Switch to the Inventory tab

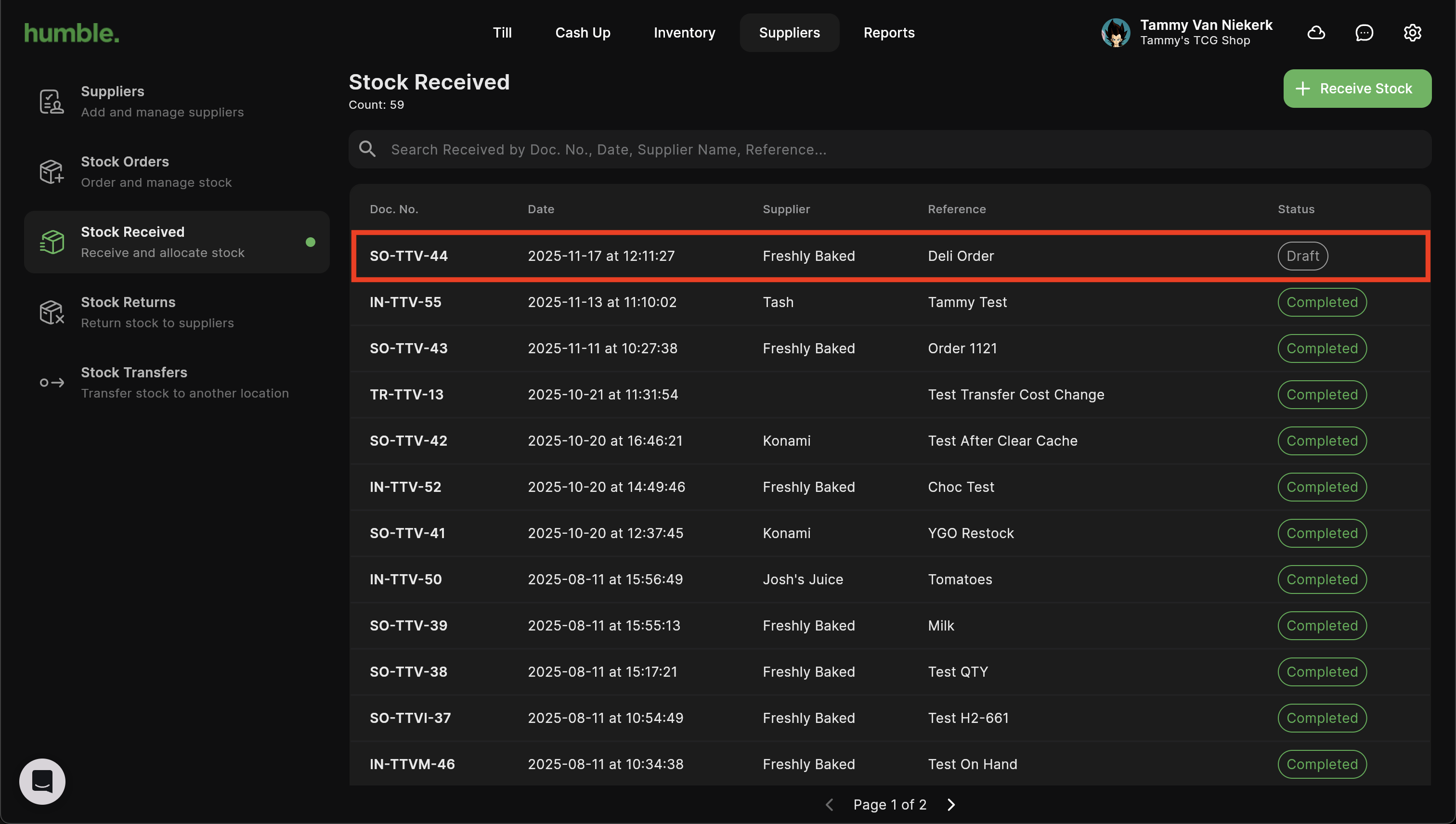coord(684,33)
